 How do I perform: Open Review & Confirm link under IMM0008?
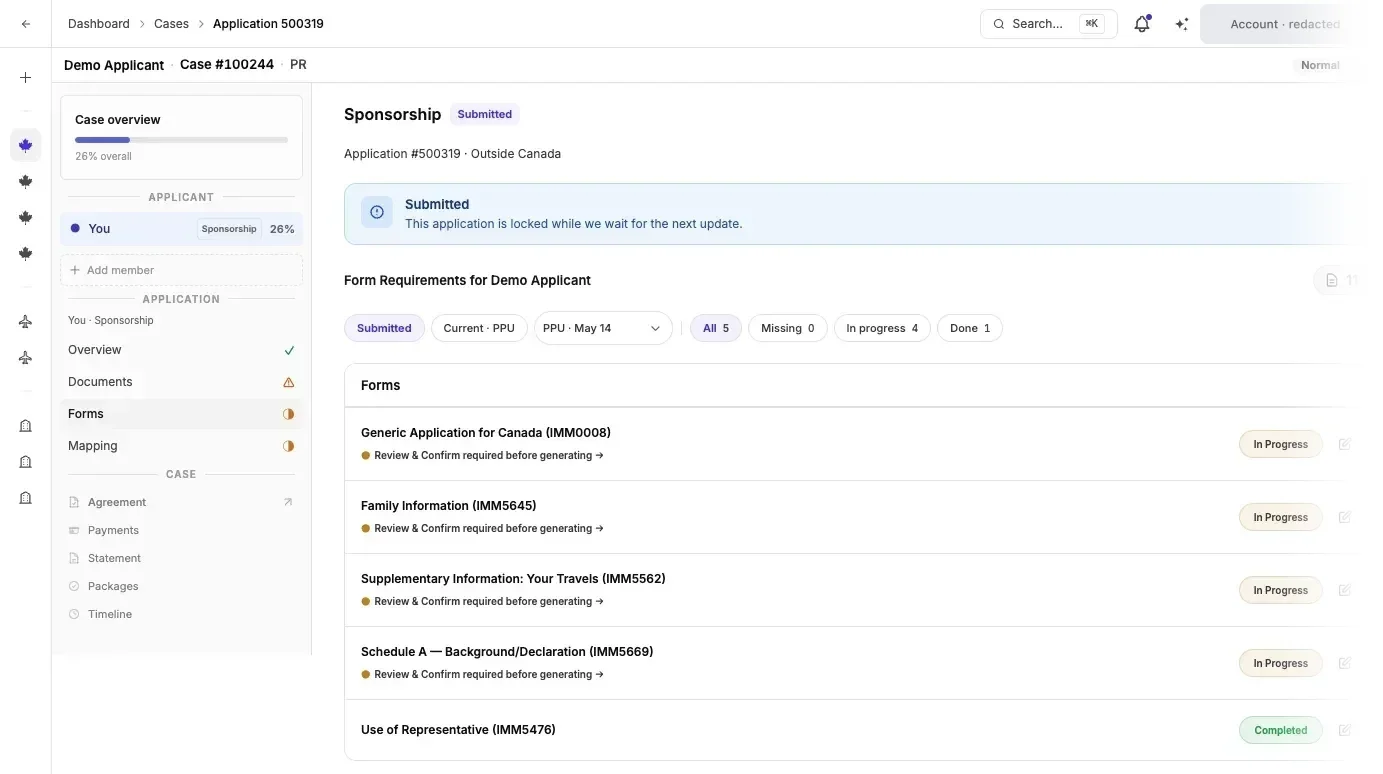pos(488,456)
